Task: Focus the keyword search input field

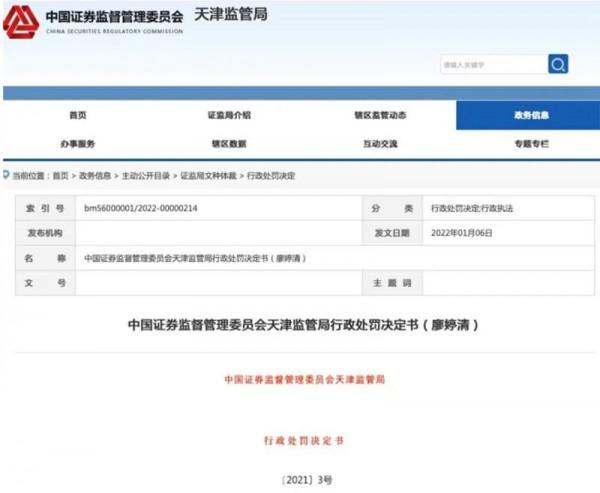Action: (x=494, y=64)
